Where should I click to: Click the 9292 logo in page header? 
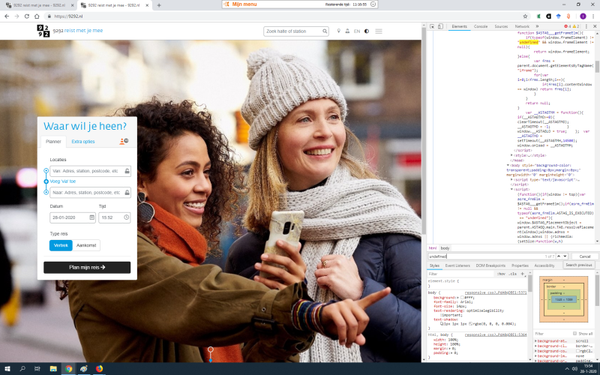43,31
